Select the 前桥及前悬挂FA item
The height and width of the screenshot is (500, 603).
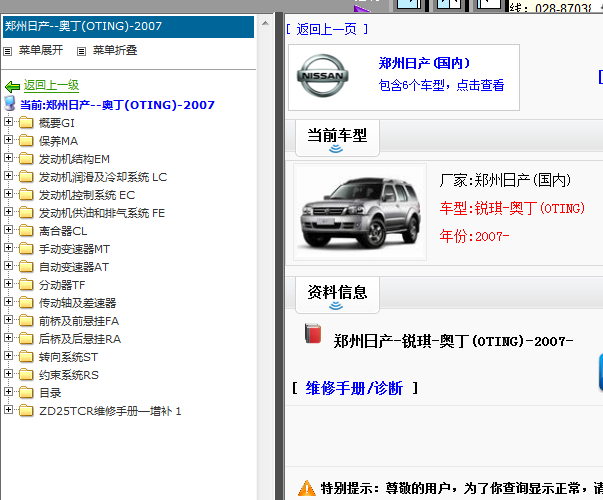click(x=79, y=321)
